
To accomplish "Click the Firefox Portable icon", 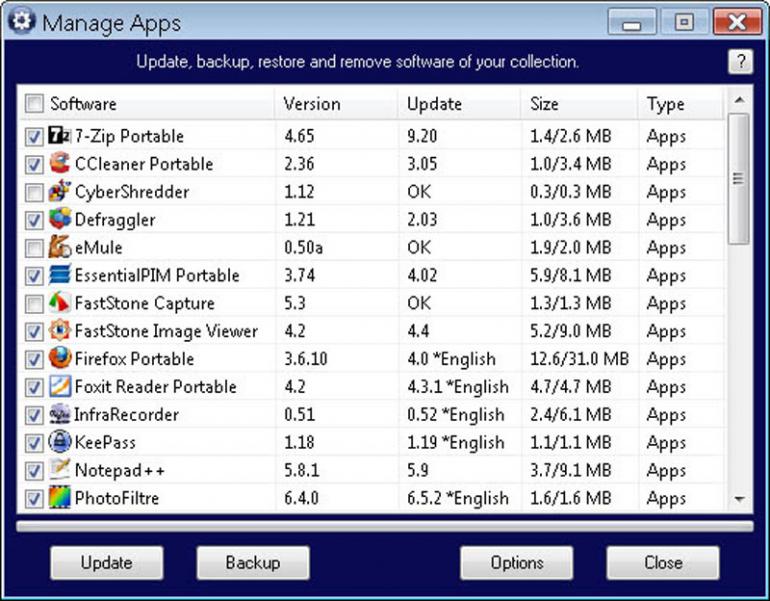I will [x=59, y=358].
